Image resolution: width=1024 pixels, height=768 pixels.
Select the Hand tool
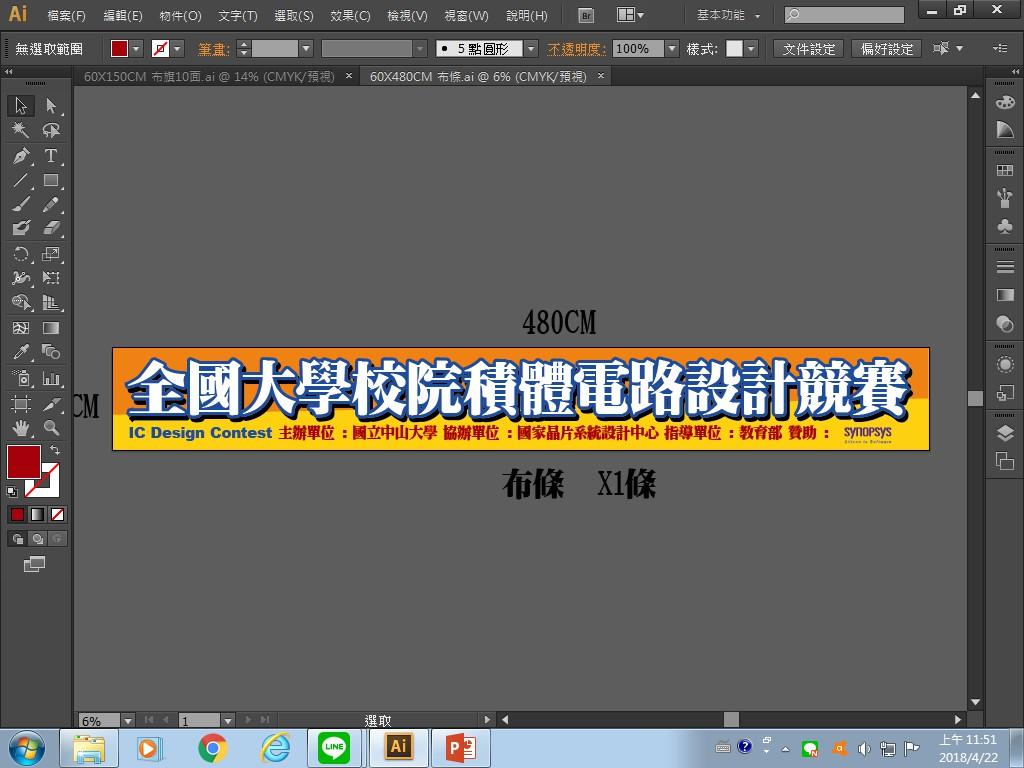pos(21,428)
